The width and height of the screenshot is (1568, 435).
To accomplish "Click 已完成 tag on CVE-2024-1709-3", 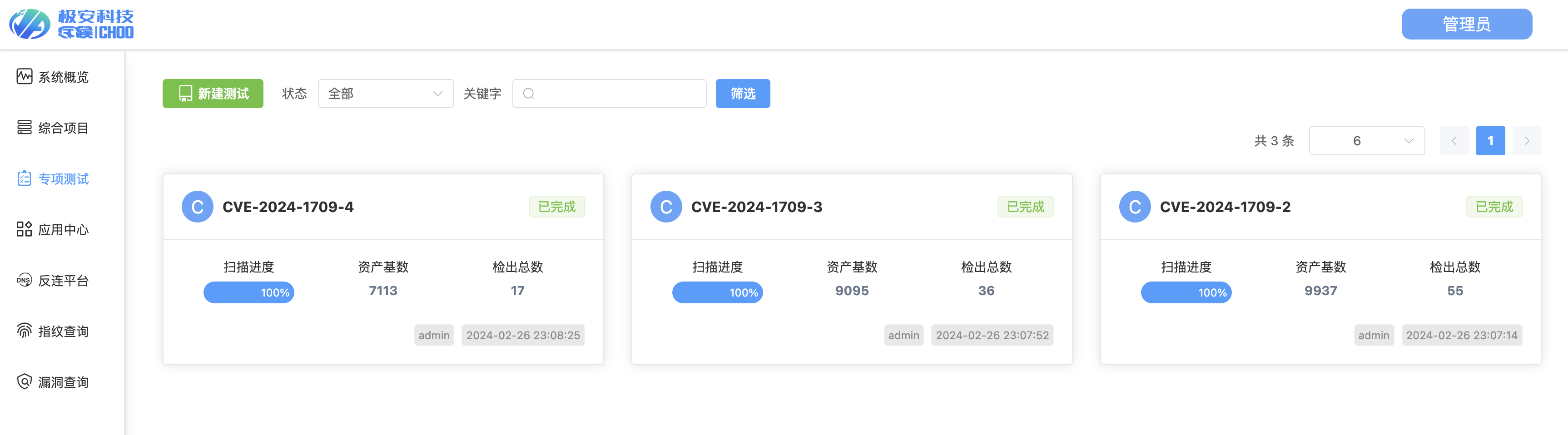I will [1025, 207].
